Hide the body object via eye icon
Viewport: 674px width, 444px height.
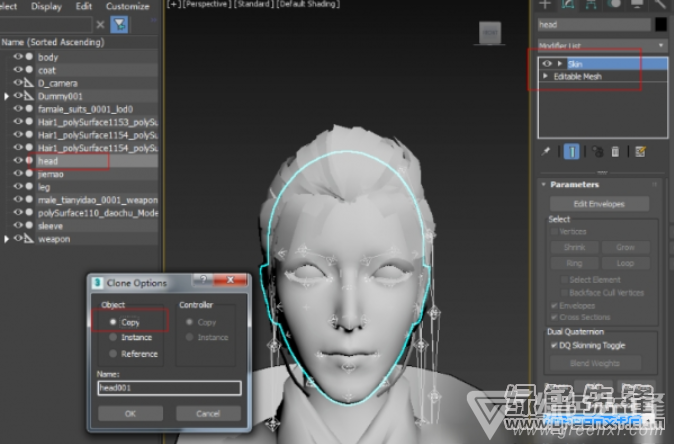pos(18,56)
